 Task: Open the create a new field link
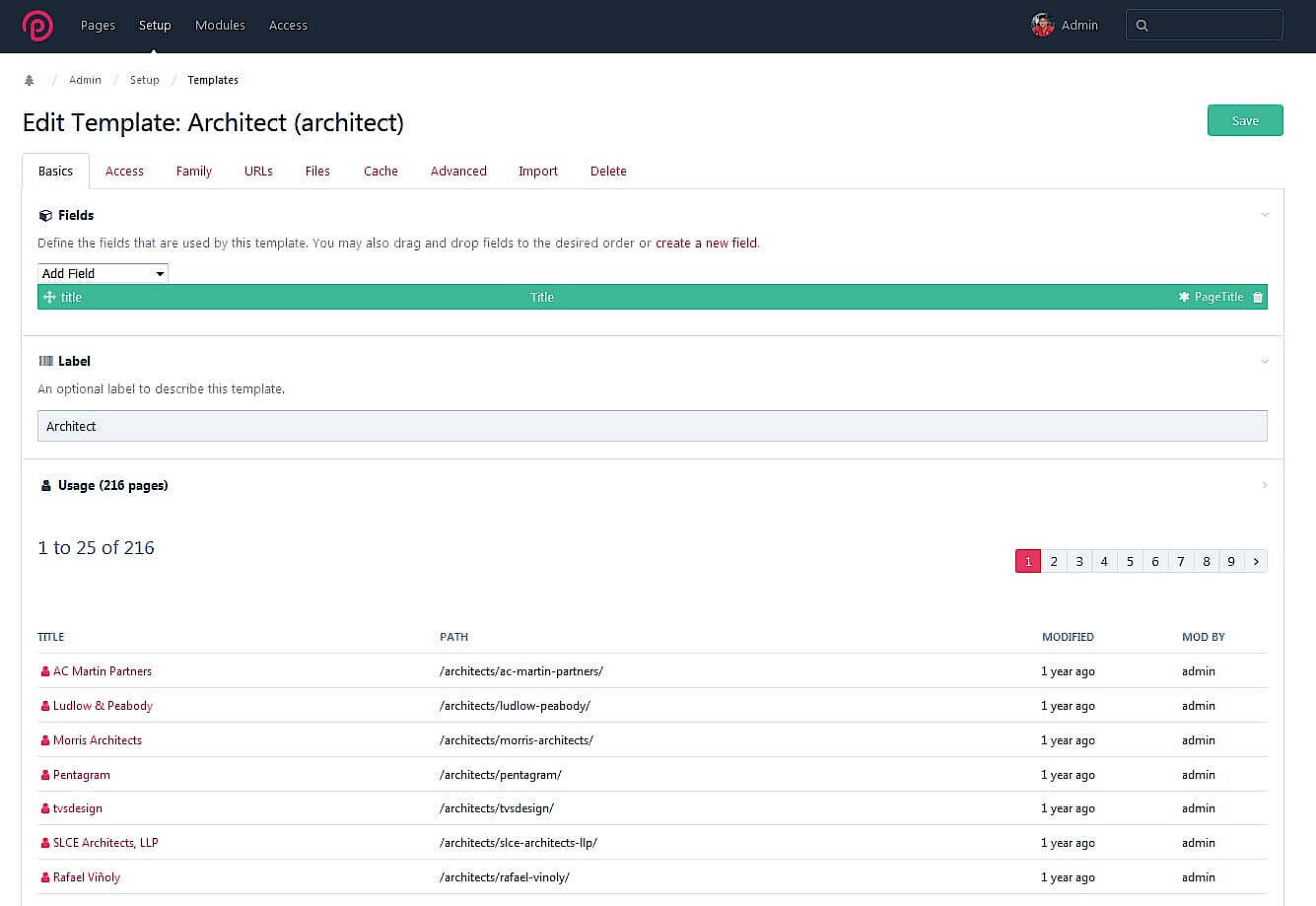[x=706, y=243]
